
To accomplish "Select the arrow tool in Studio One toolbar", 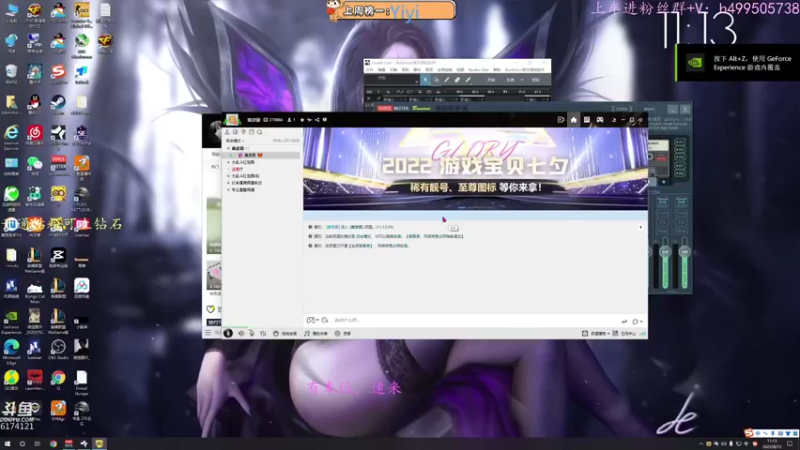I will [425, 80].
